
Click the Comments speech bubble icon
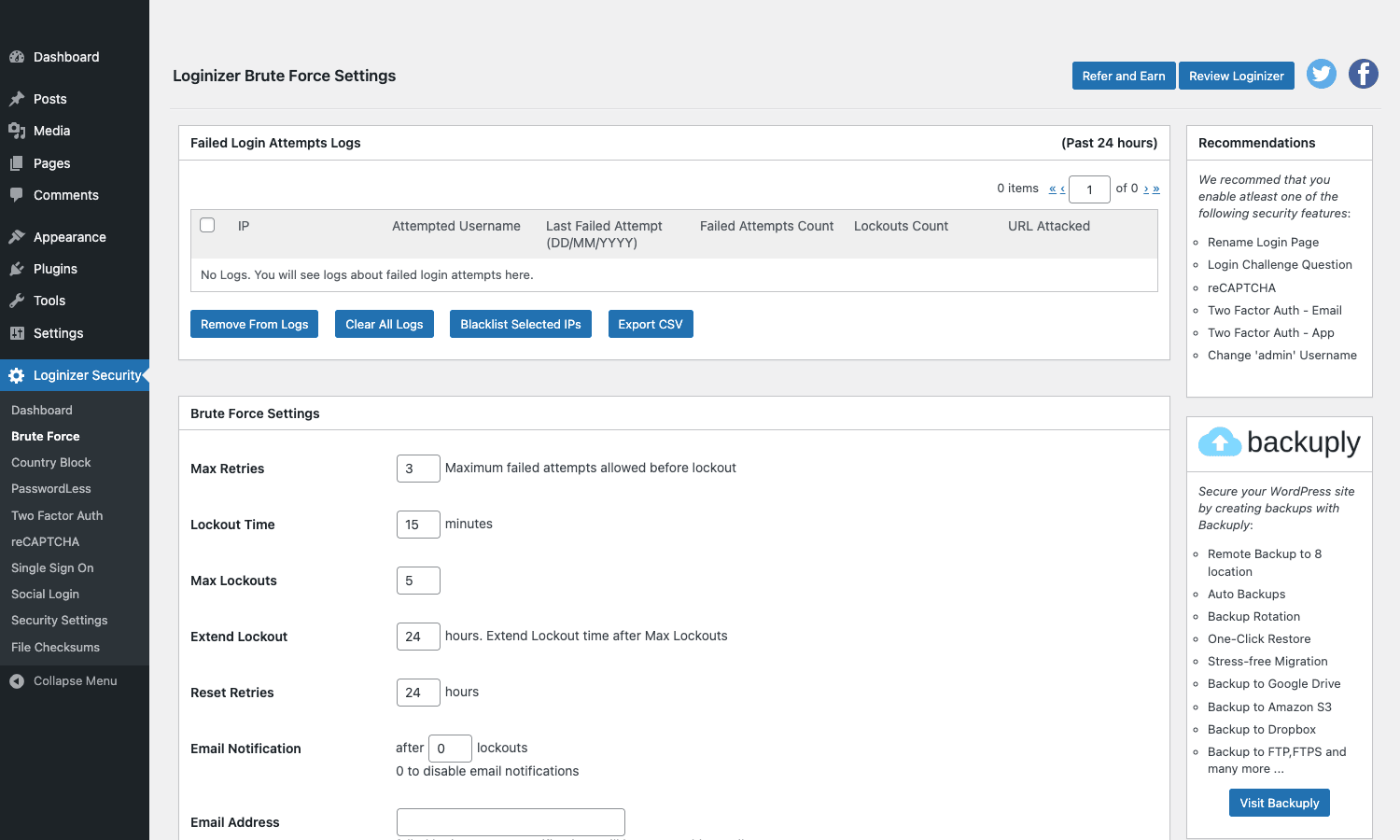(17, 195)
